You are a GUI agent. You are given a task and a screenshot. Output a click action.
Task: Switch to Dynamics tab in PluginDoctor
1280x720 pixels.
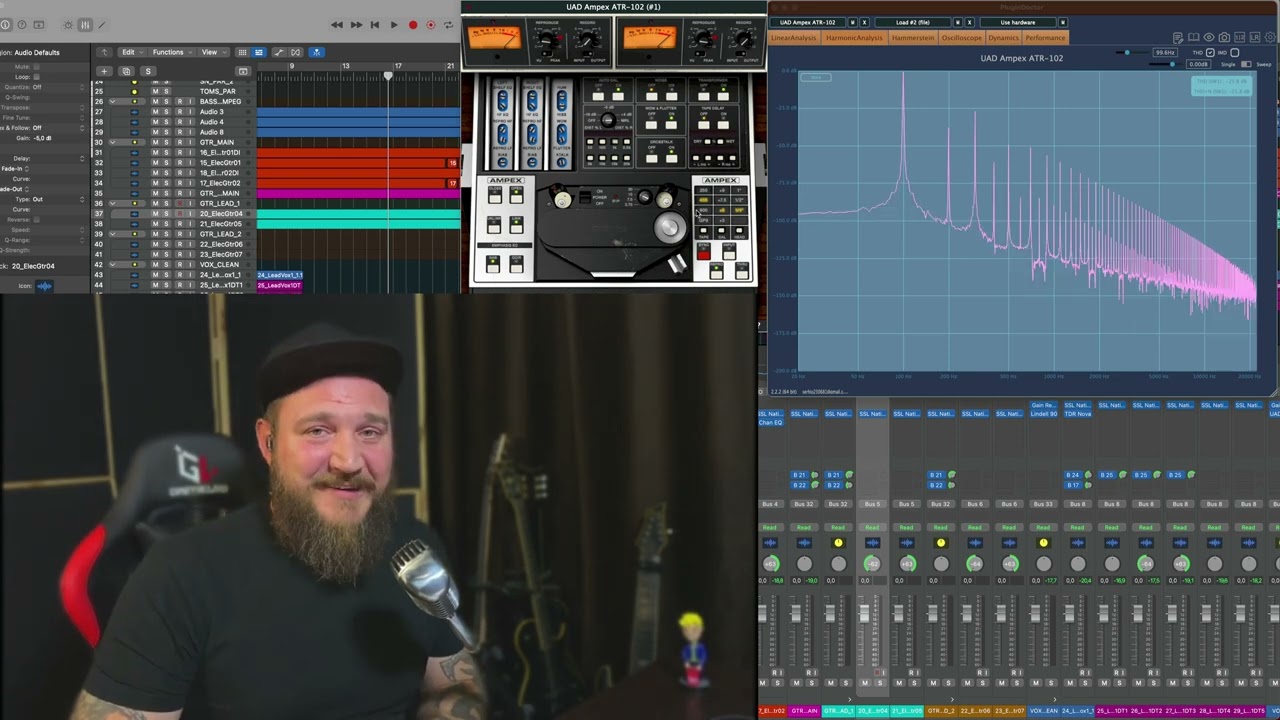[1003, 38]
